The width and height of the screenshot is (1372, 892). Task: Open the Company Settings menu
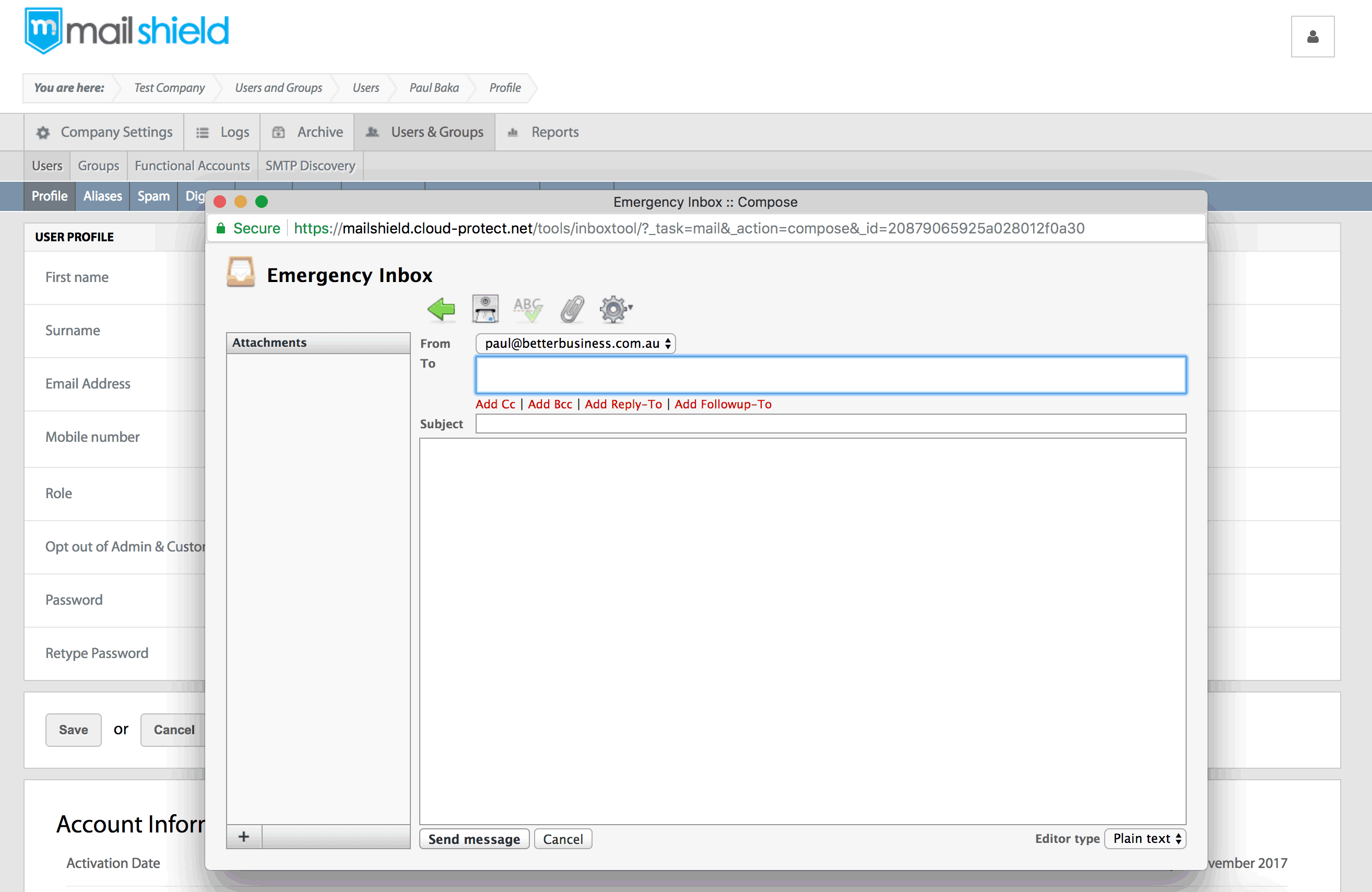click(104, 132)
